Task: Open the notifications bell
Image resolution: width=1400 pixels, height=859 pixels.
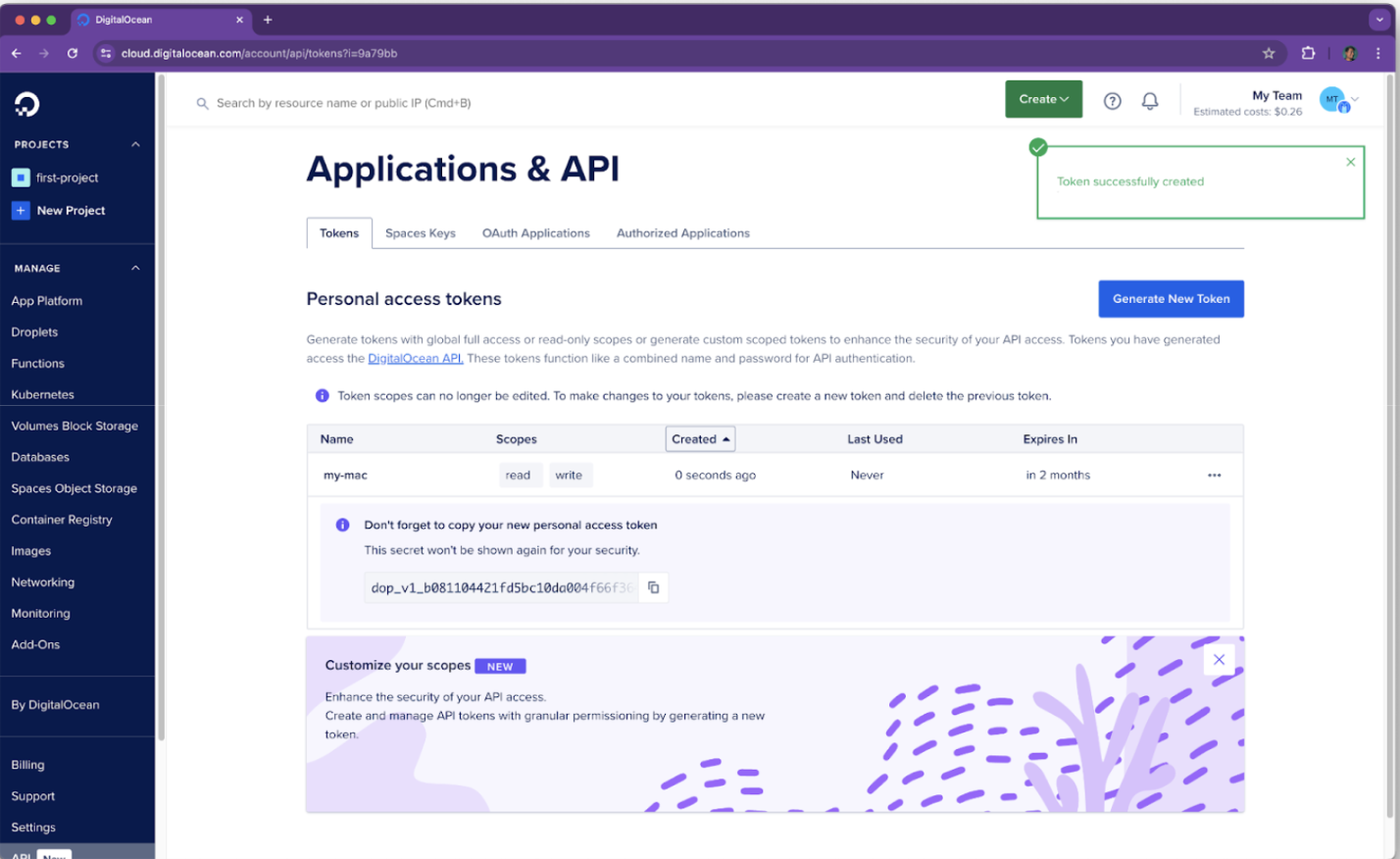Action: (1150, 101)
